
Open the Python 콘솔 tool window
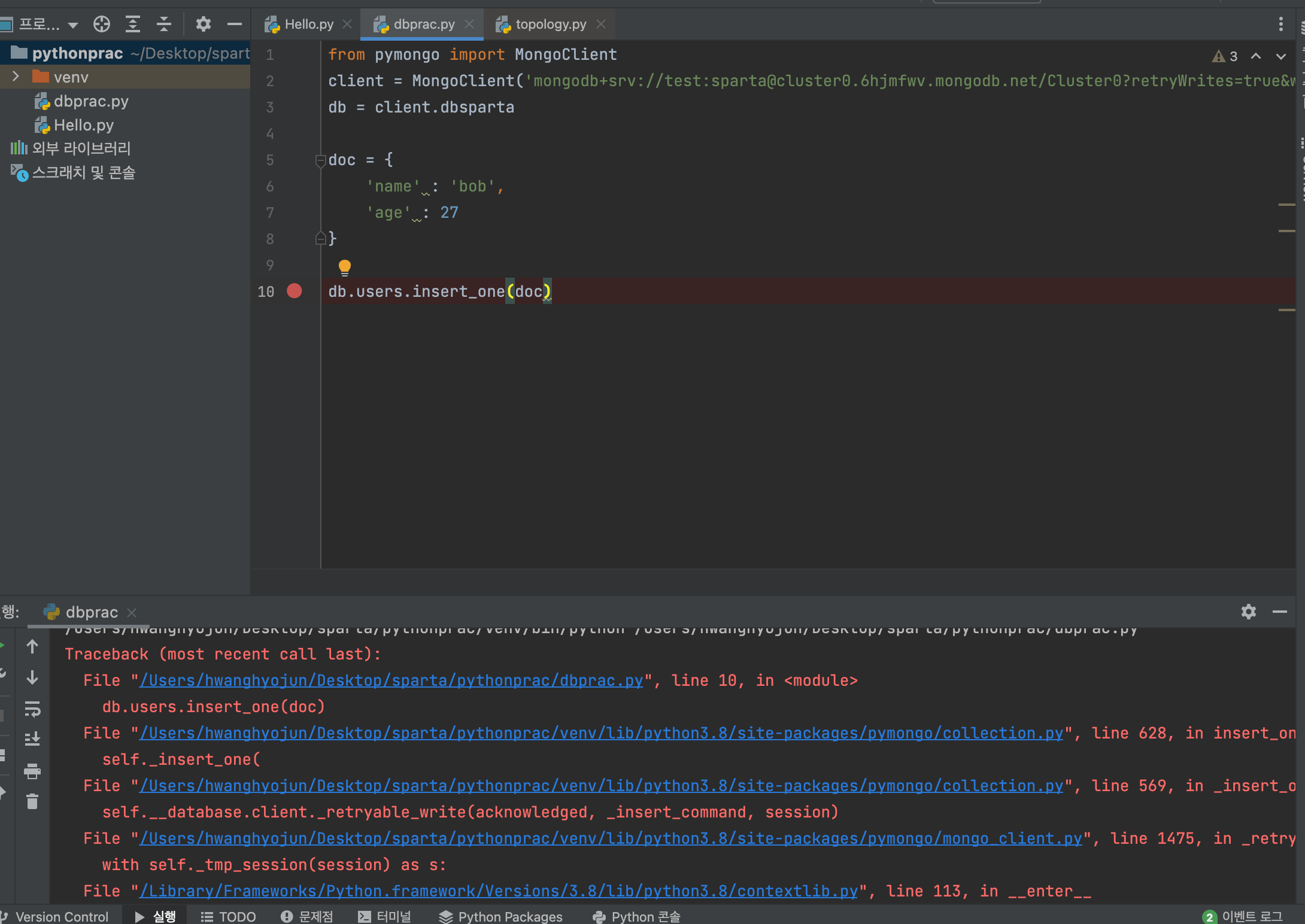636,916
